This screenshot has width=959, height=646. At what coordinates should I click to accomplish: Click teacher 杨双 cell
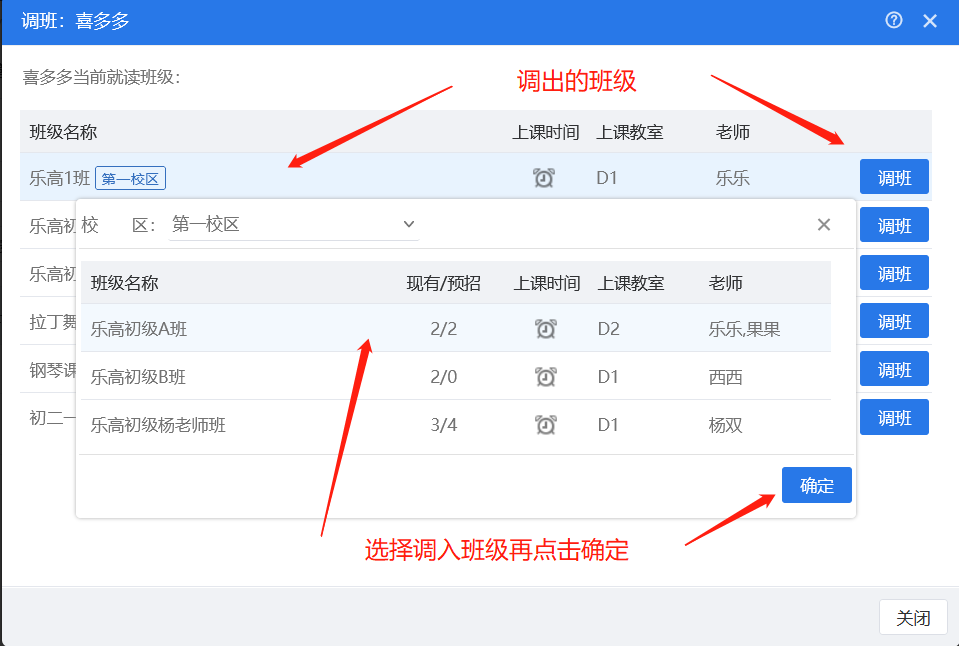[725, 425]
